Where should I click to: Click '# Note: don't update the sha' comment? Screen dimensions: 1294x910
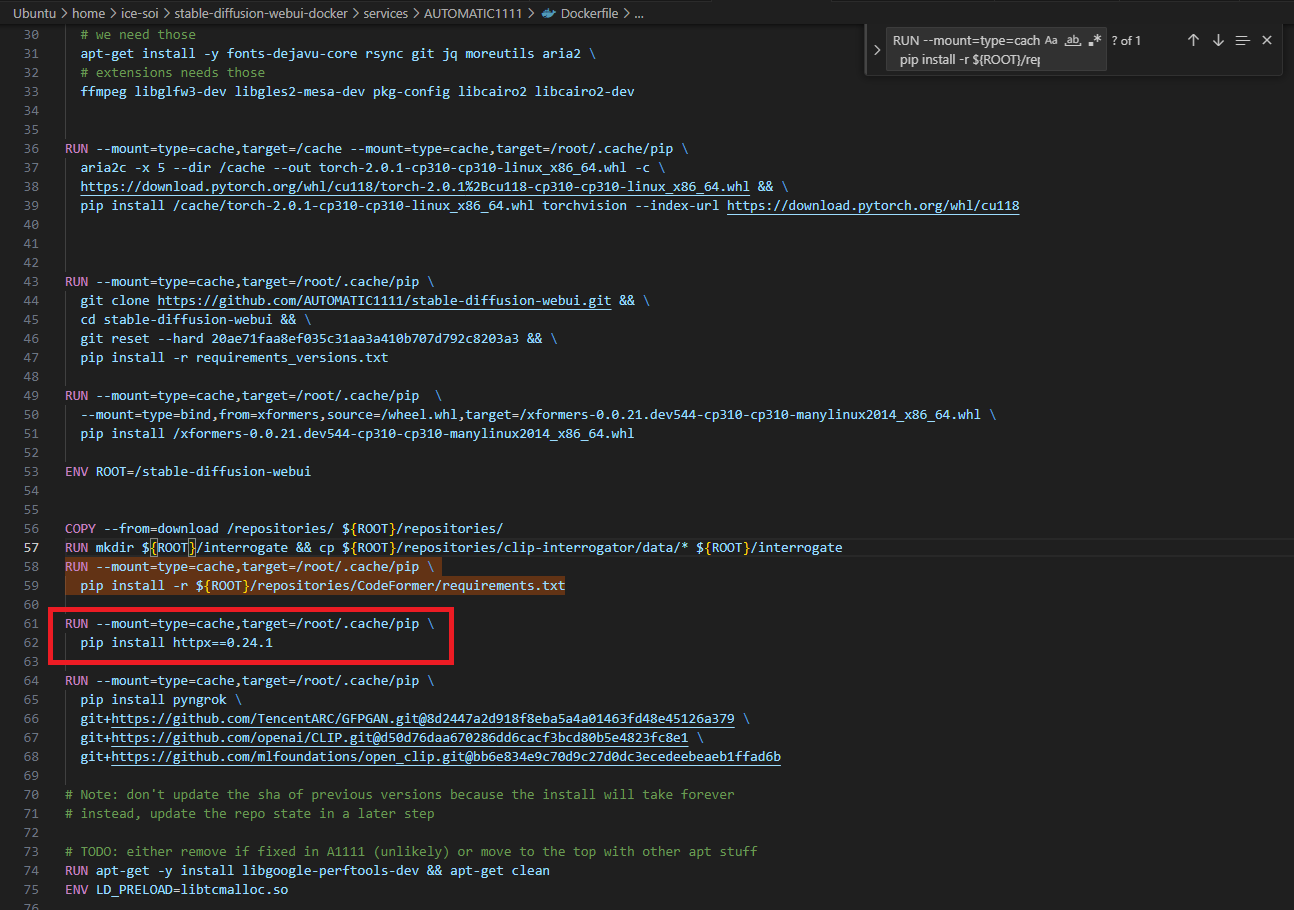[400, 795]
